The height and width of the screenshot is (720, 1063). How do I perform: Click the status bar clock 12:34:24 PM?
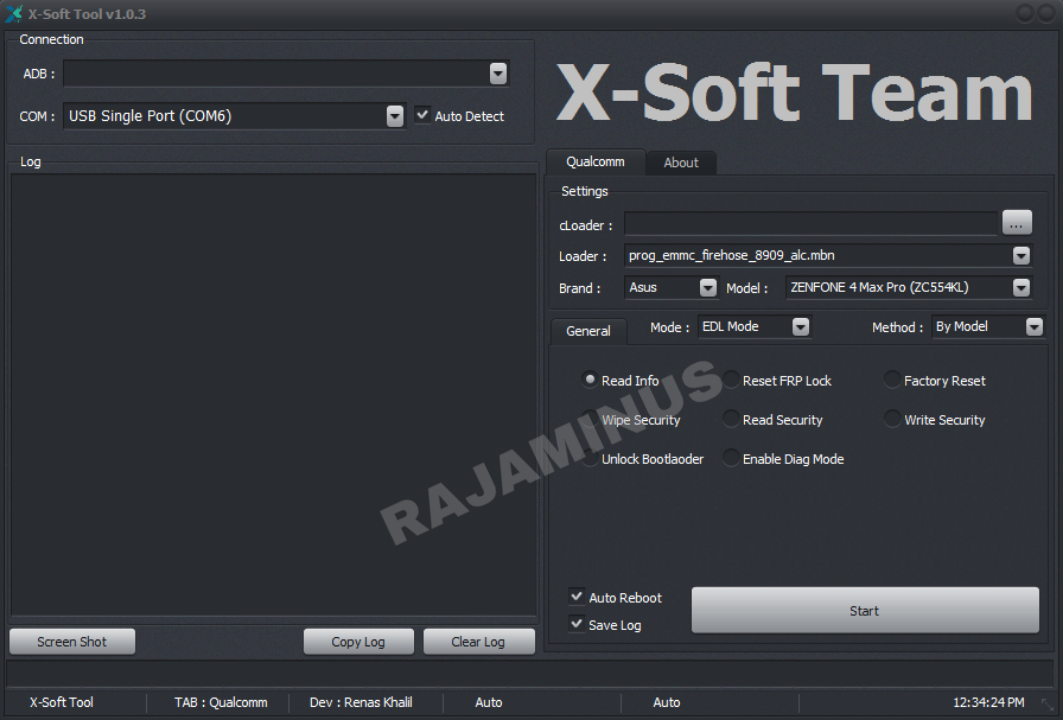tap(988, 702)
